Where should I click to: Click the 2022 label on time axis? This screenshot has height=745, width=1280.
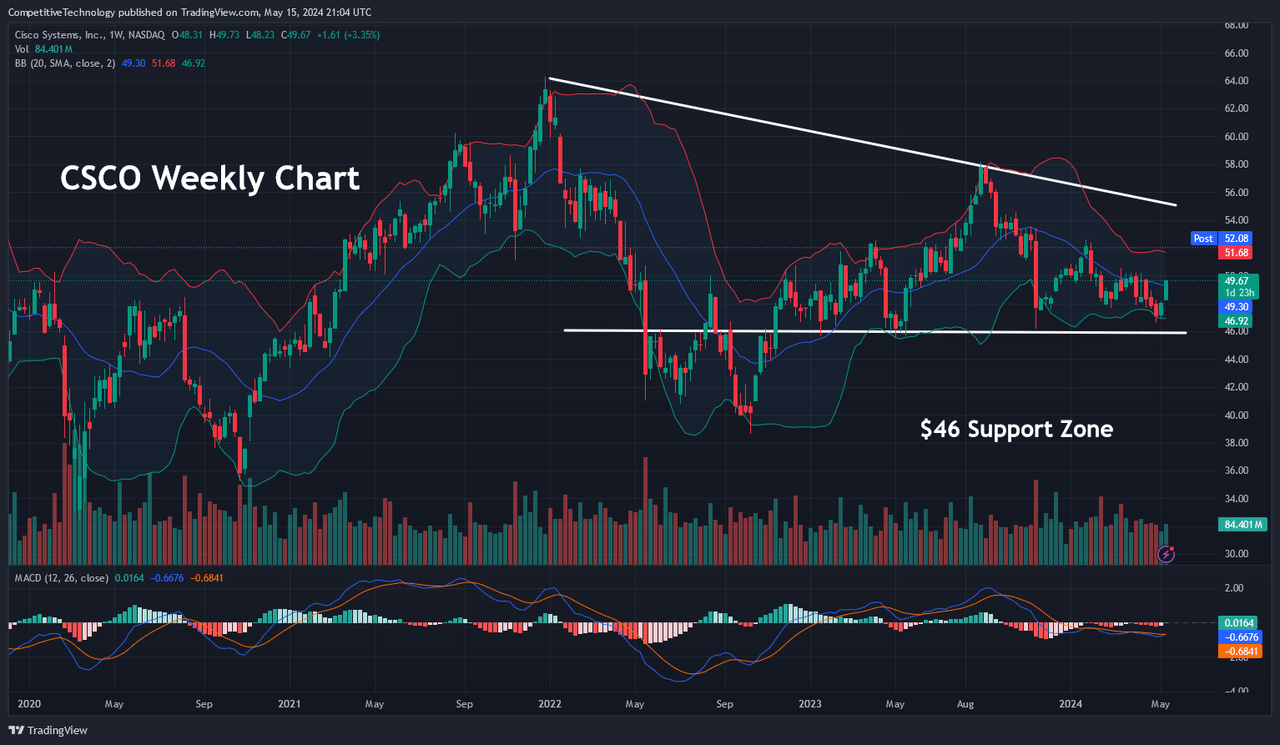[x=551, y=704]
